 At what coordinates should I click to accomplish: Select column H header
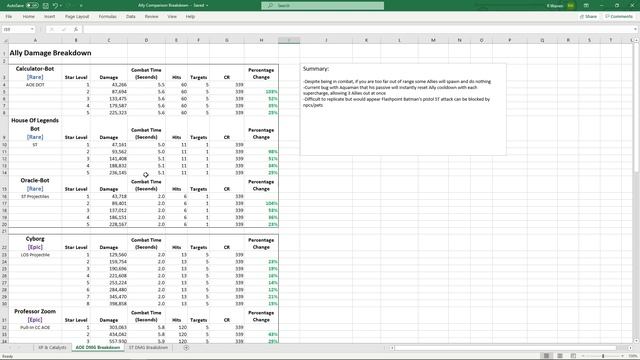[x=261, y=40]
